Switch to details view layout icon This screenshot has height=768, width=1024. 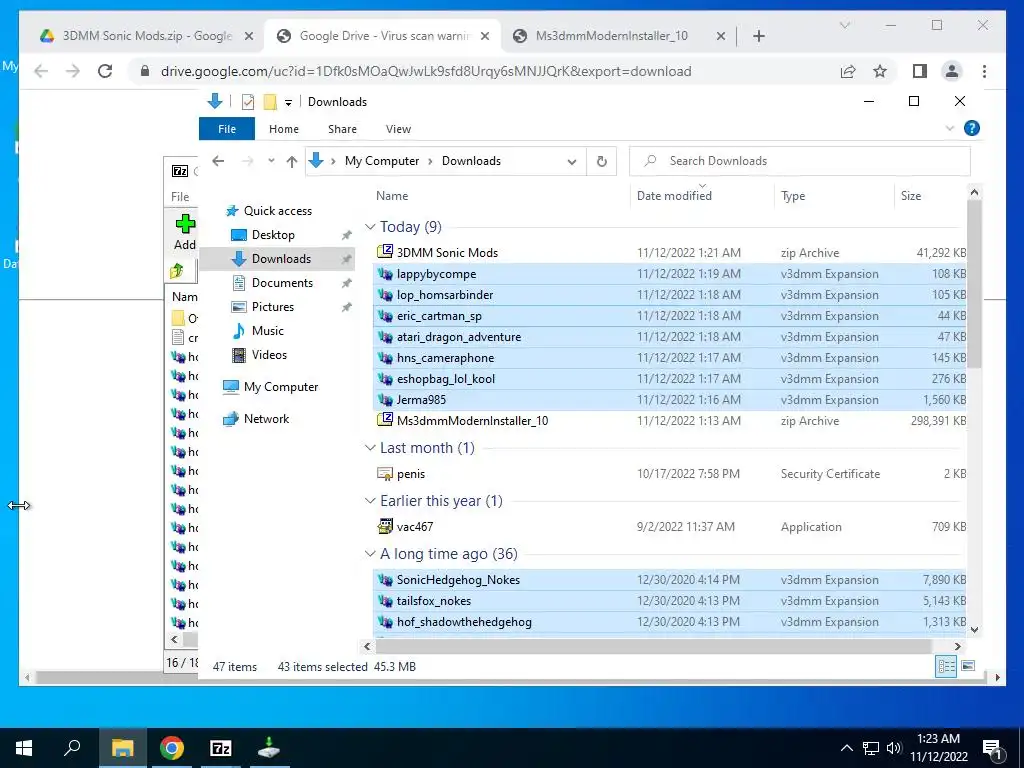(946, 666)
